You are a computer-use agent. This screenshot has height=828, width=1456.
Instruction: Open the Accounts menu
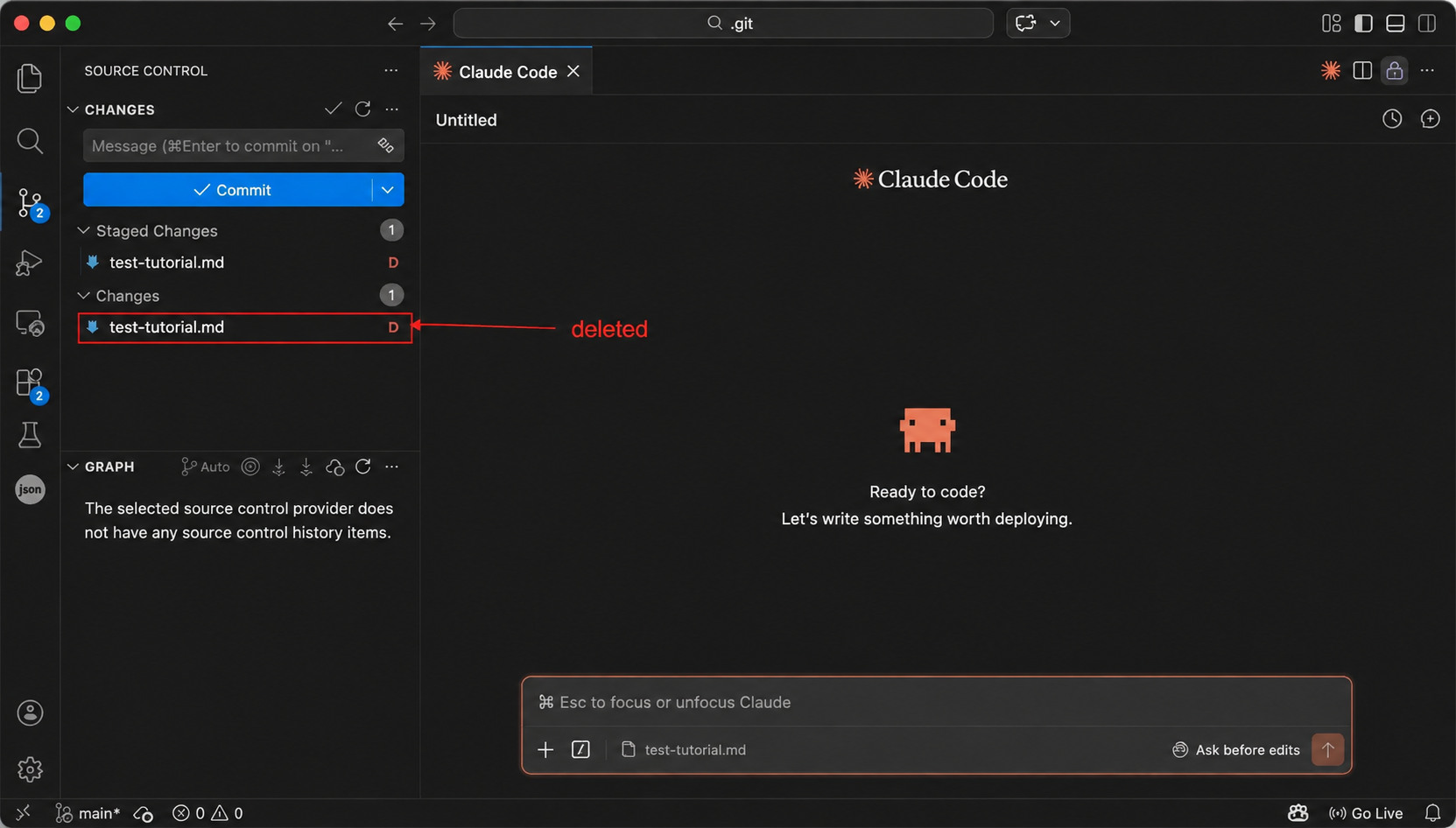pyautogui.click(x=30, y=713)
